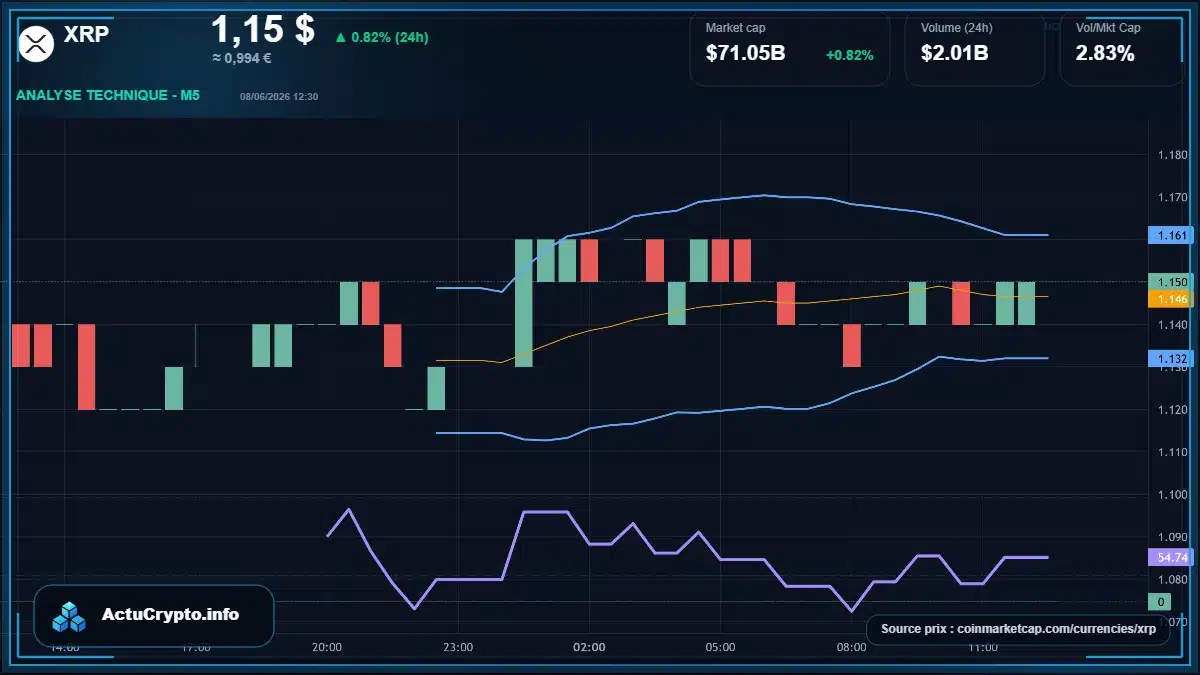Image resolution: width=1200 pixels, height=675 pixels.
Task: Click the ≈ 0,994 € euro value
Action: 241,58
